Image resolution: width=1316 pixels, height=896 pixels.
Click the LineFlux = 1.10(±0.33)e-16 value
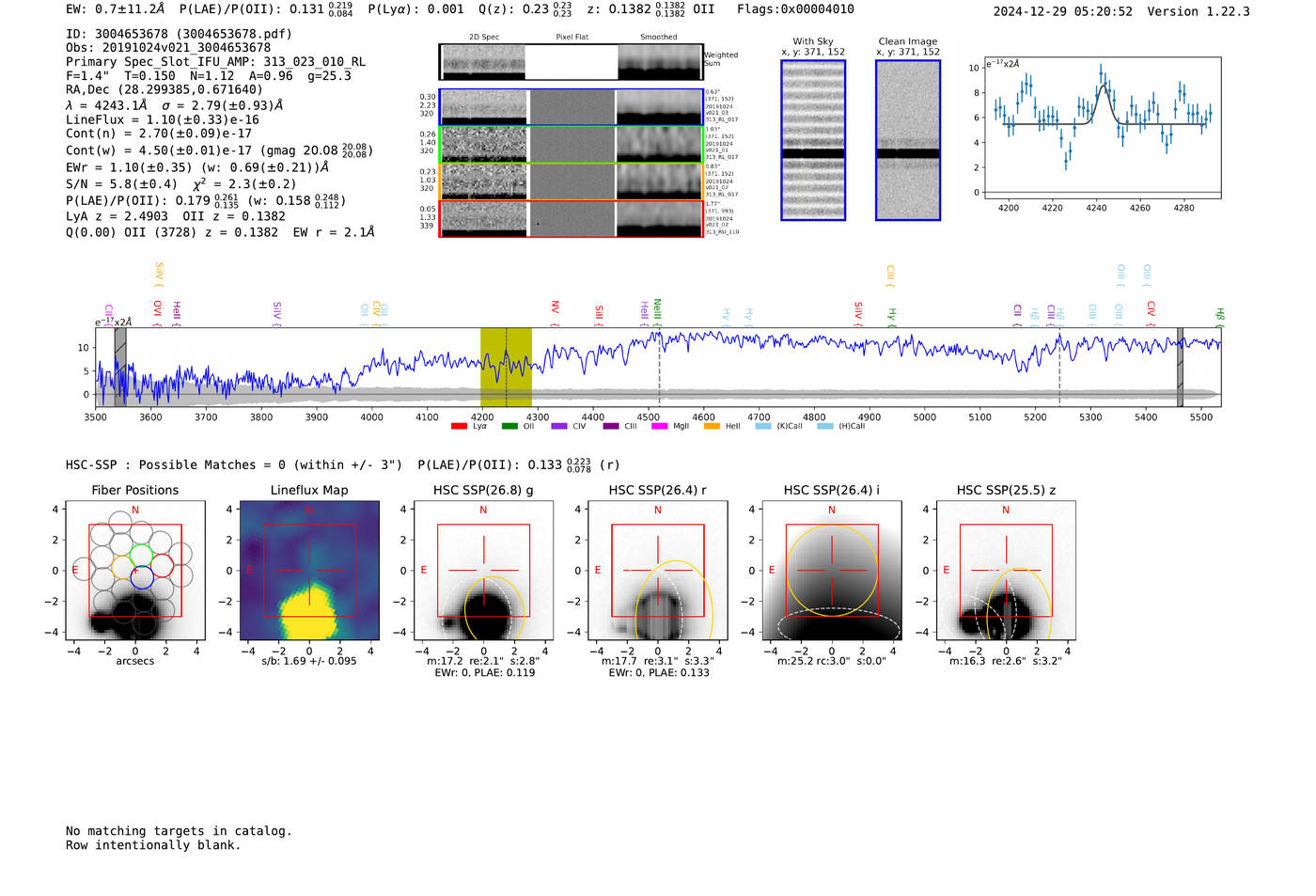[163, 120]
